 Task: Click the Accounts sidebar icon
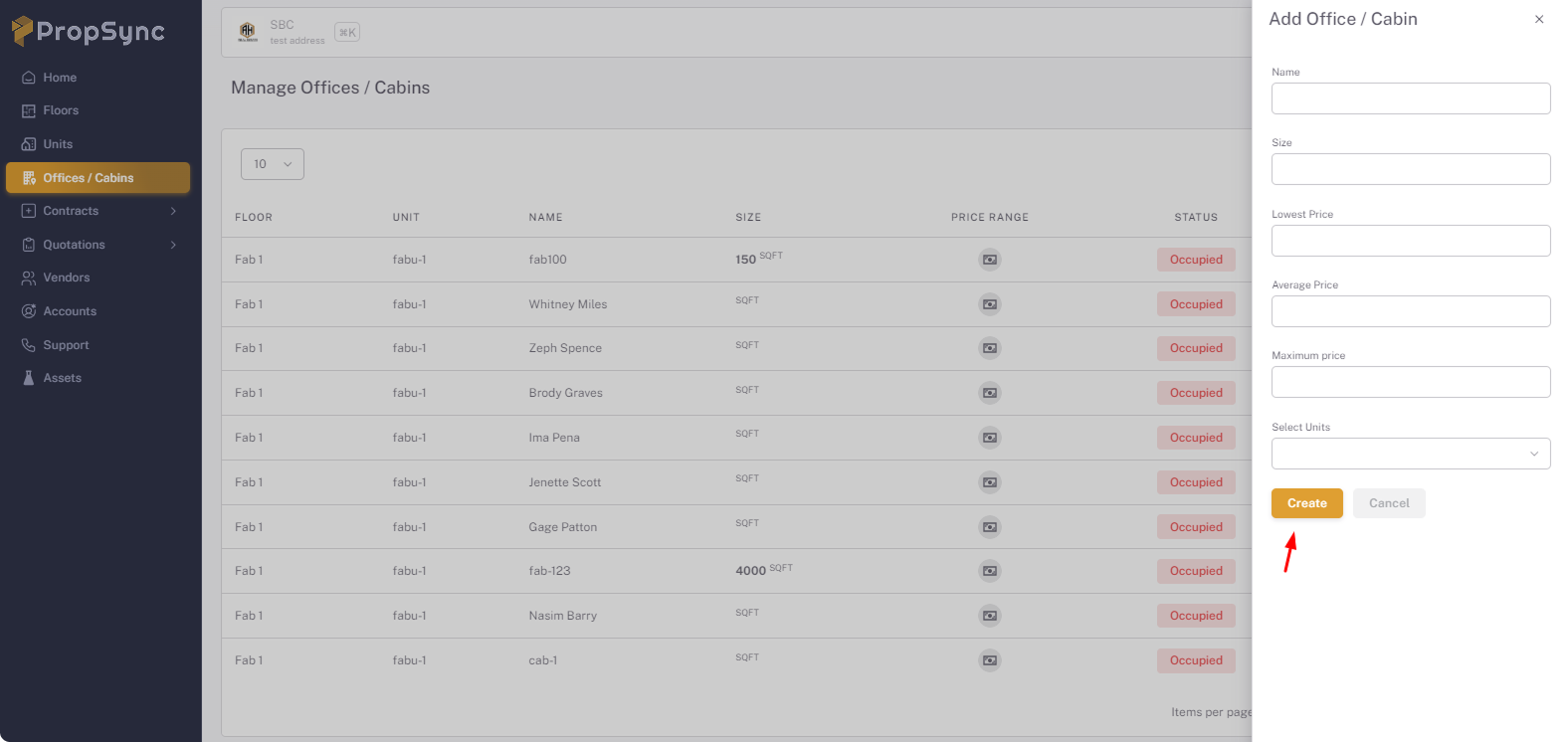point(29,311)
